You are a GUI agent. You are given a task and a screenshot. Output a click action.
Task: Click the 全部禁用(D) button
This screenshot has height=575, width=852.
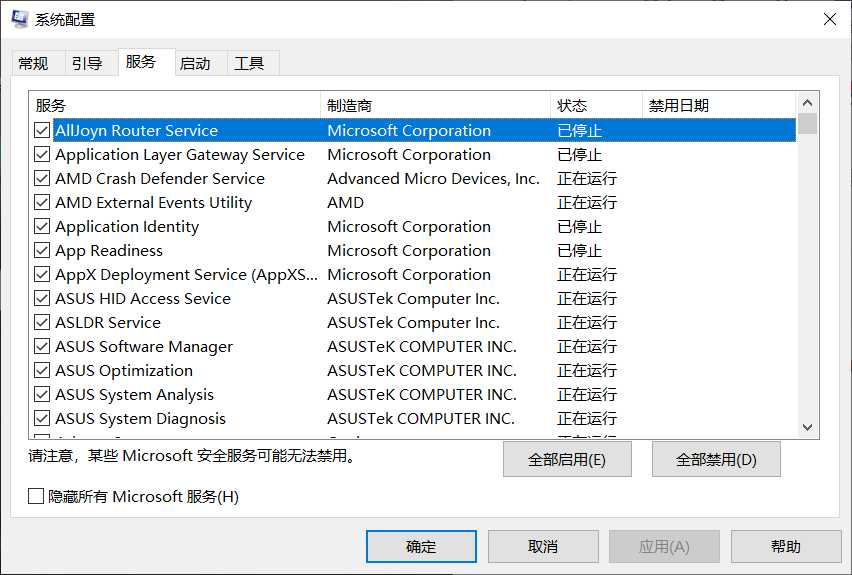[716, 459]
